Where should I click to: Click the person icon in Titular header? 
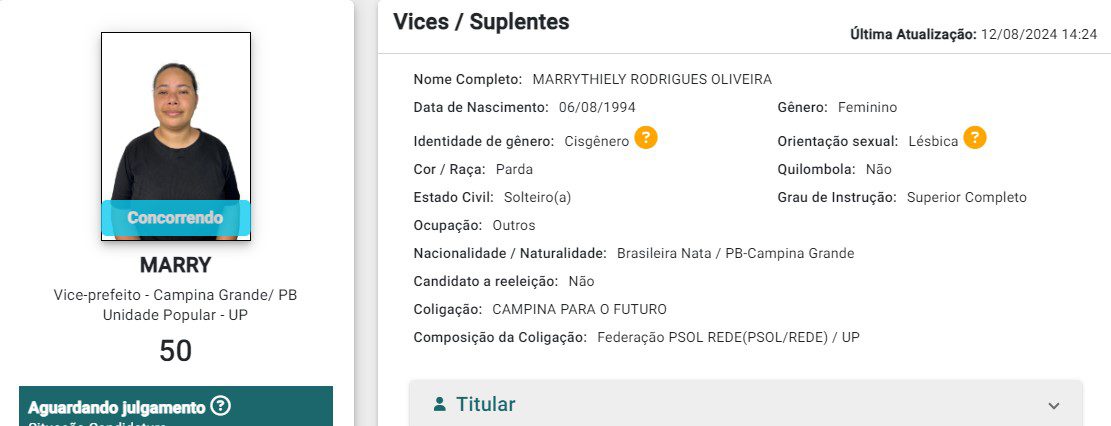[439, 405]
